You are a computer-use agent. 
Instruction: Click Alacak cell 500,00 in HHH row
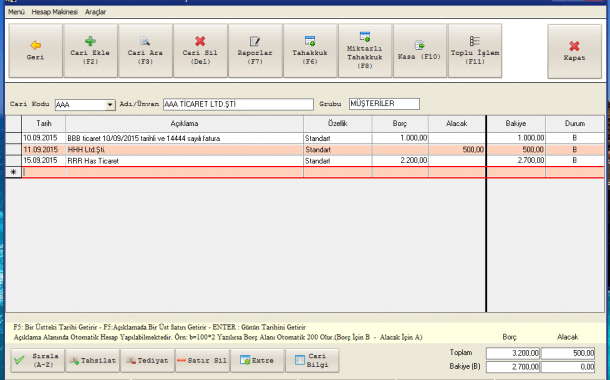pyautogui.click(x=457, y=150)
